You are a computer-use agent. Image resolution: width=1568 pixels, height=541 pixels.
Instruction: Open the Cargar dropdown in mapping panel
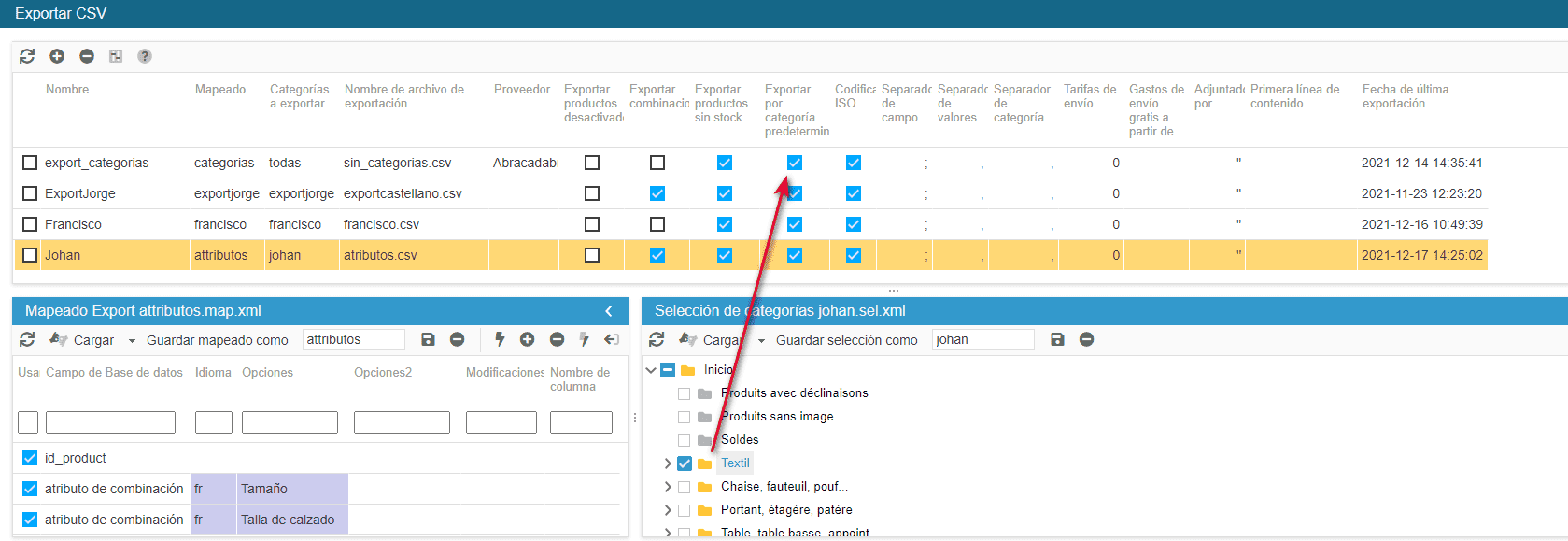coord(132,340)
